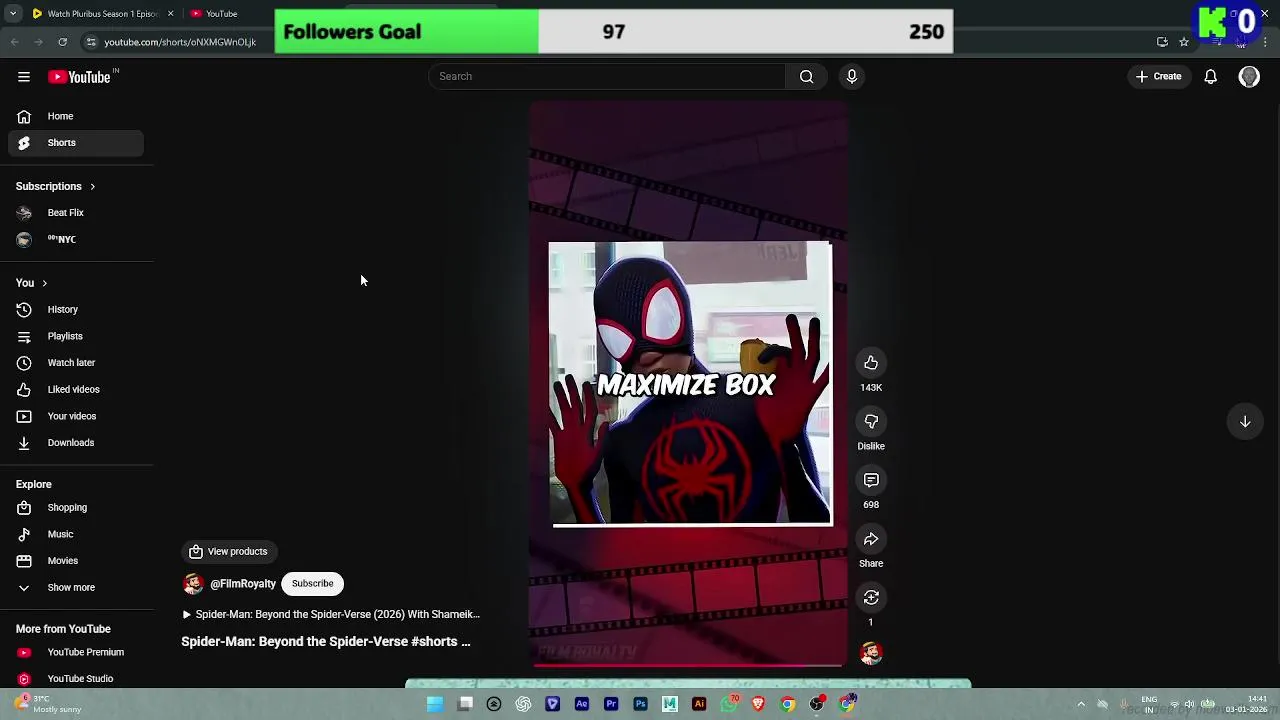Viewport: 1280px width, 720px height.
Task: Go to next Short with down arrow
Action: [x=1245, y=422]
